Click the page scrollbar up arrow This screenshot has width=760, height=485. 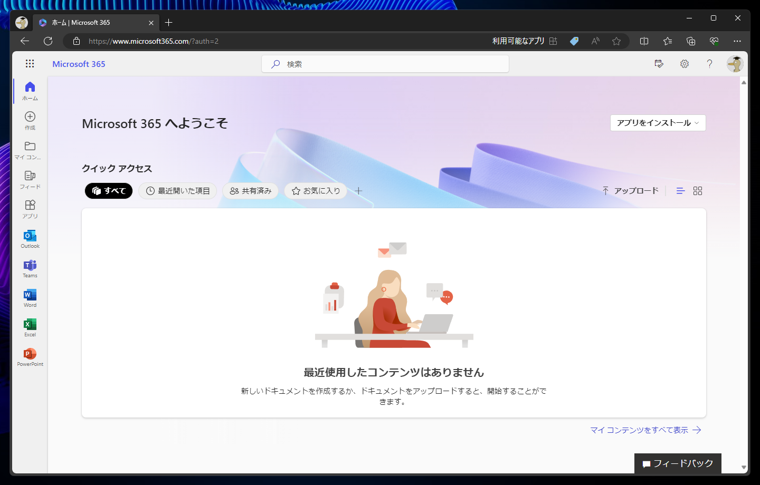pos(744,82)
